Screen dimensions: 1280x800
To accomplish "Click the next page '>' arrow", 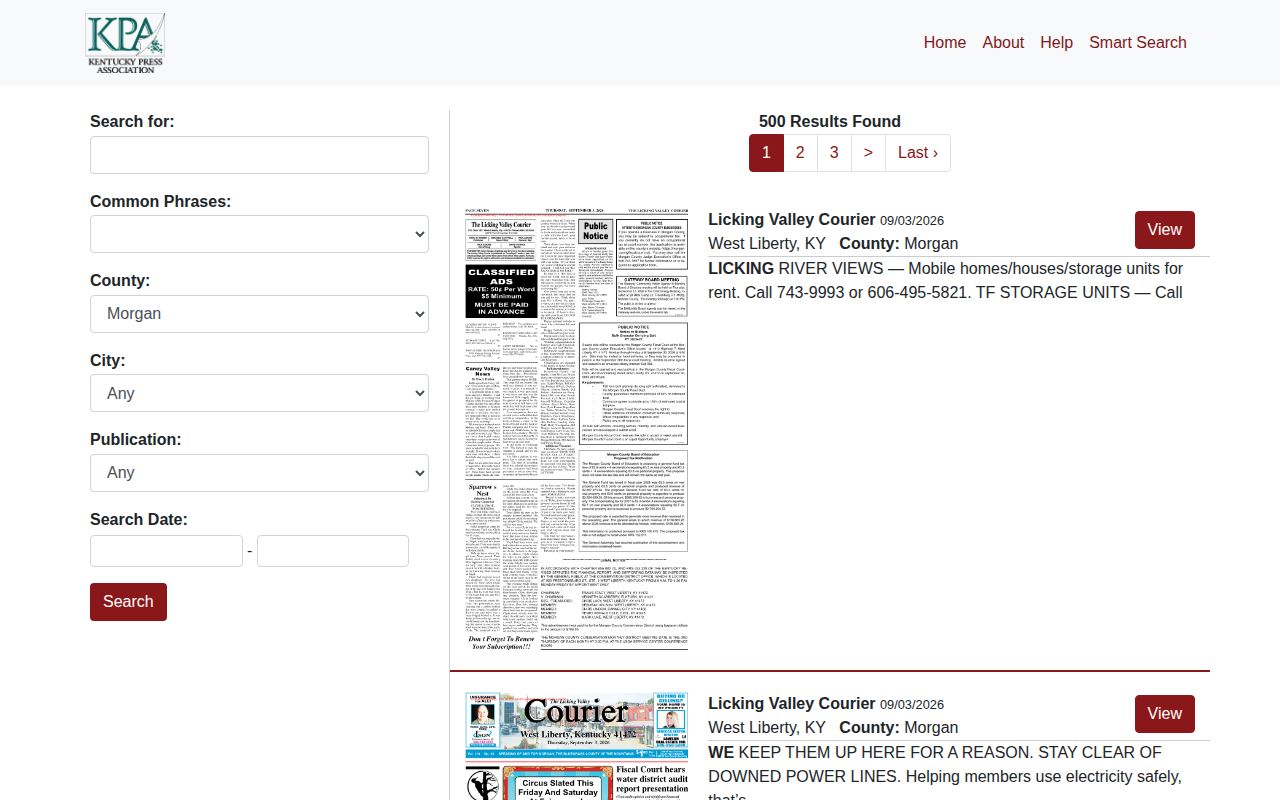I will point(868,153).
